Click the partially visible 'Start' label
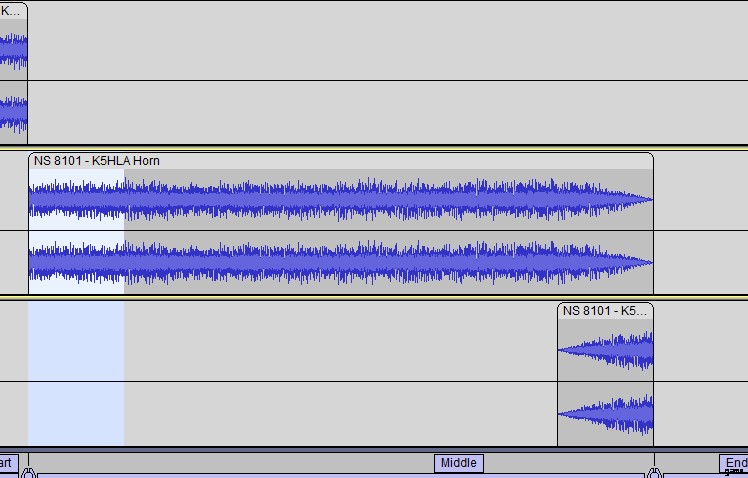The height and width of the screenshot is (478, 748). [x=6, y=463]
